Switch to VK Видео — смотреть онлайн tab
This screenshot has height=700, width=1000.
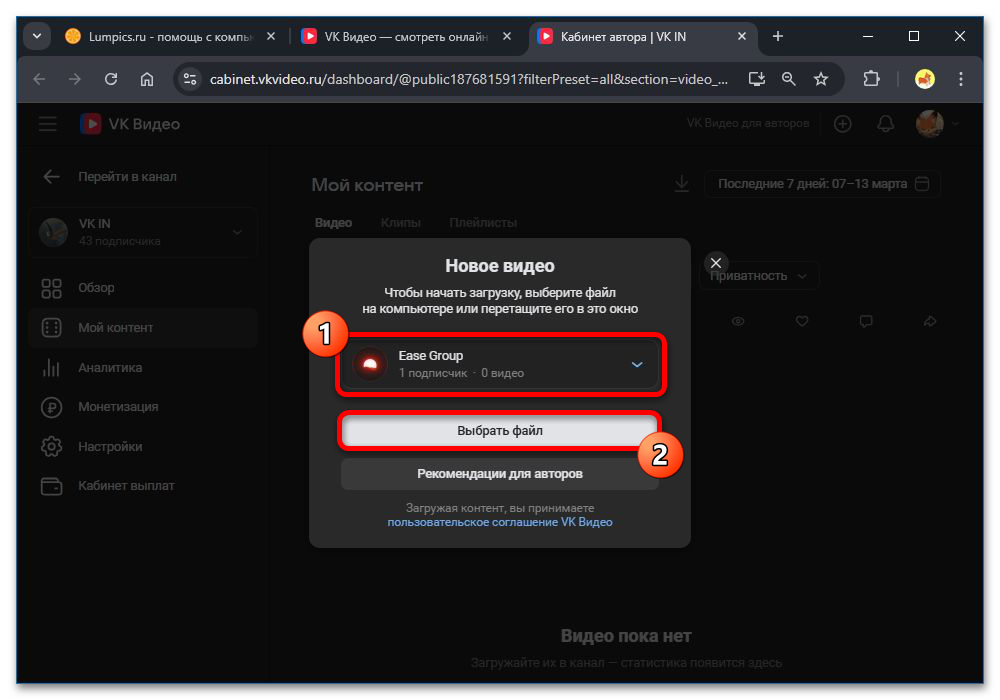[406, 37]
